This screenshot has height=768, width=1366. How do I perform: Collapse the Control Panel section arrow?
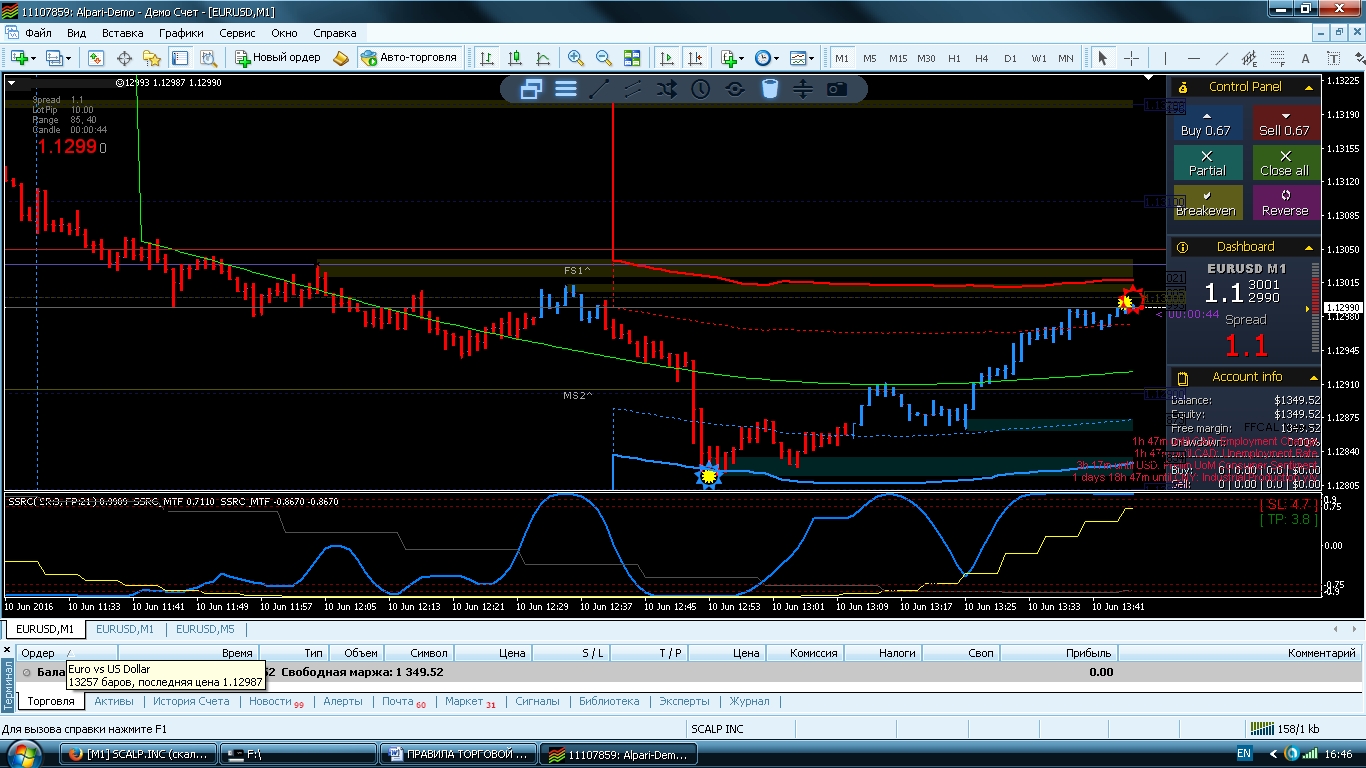1309,88
